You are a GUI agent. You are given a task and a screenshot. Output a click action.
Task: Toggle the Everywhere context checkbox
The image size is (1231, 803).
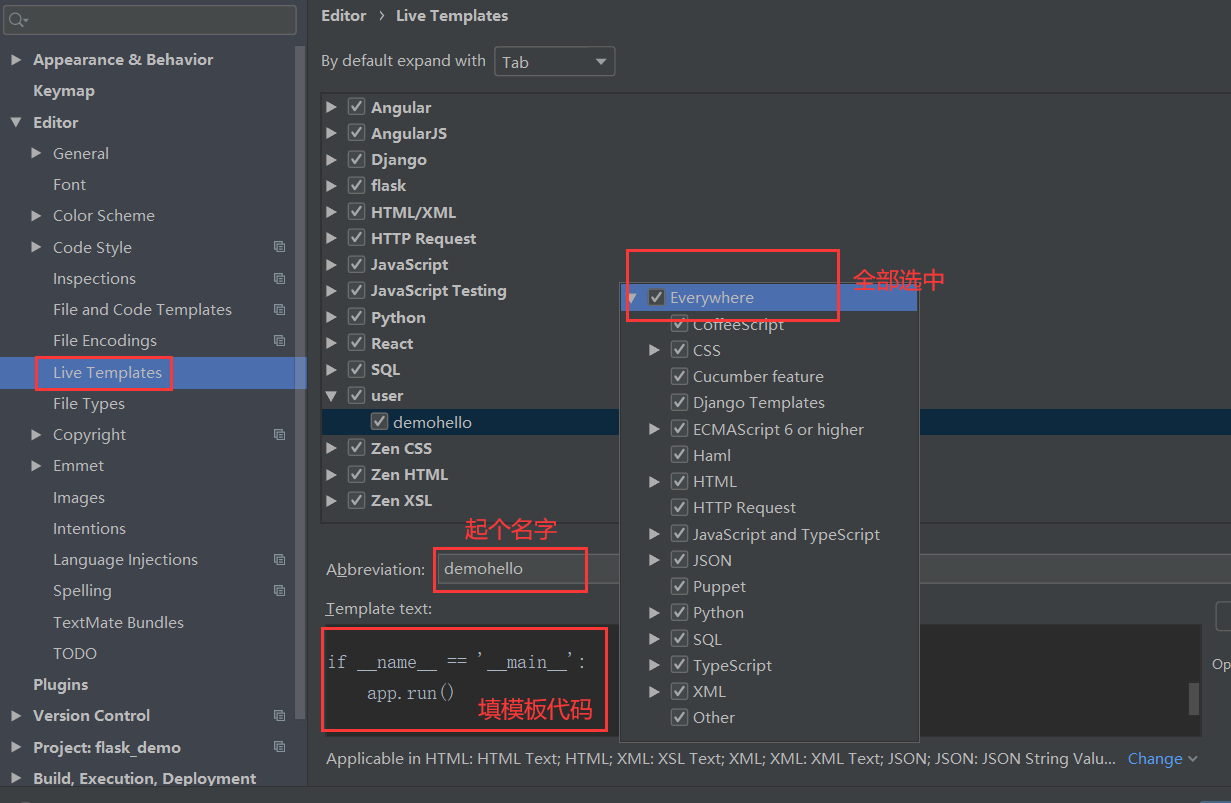(x=656, y=297)
